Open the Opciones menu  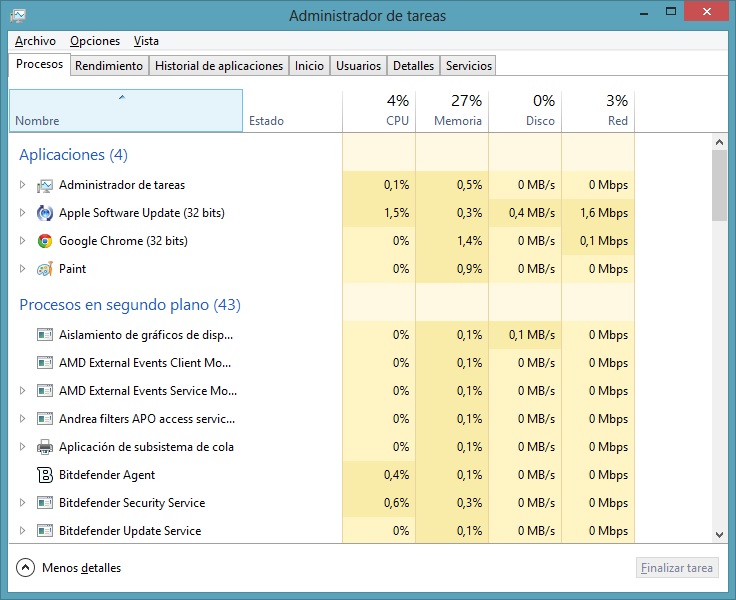click(x=95, y=41)
